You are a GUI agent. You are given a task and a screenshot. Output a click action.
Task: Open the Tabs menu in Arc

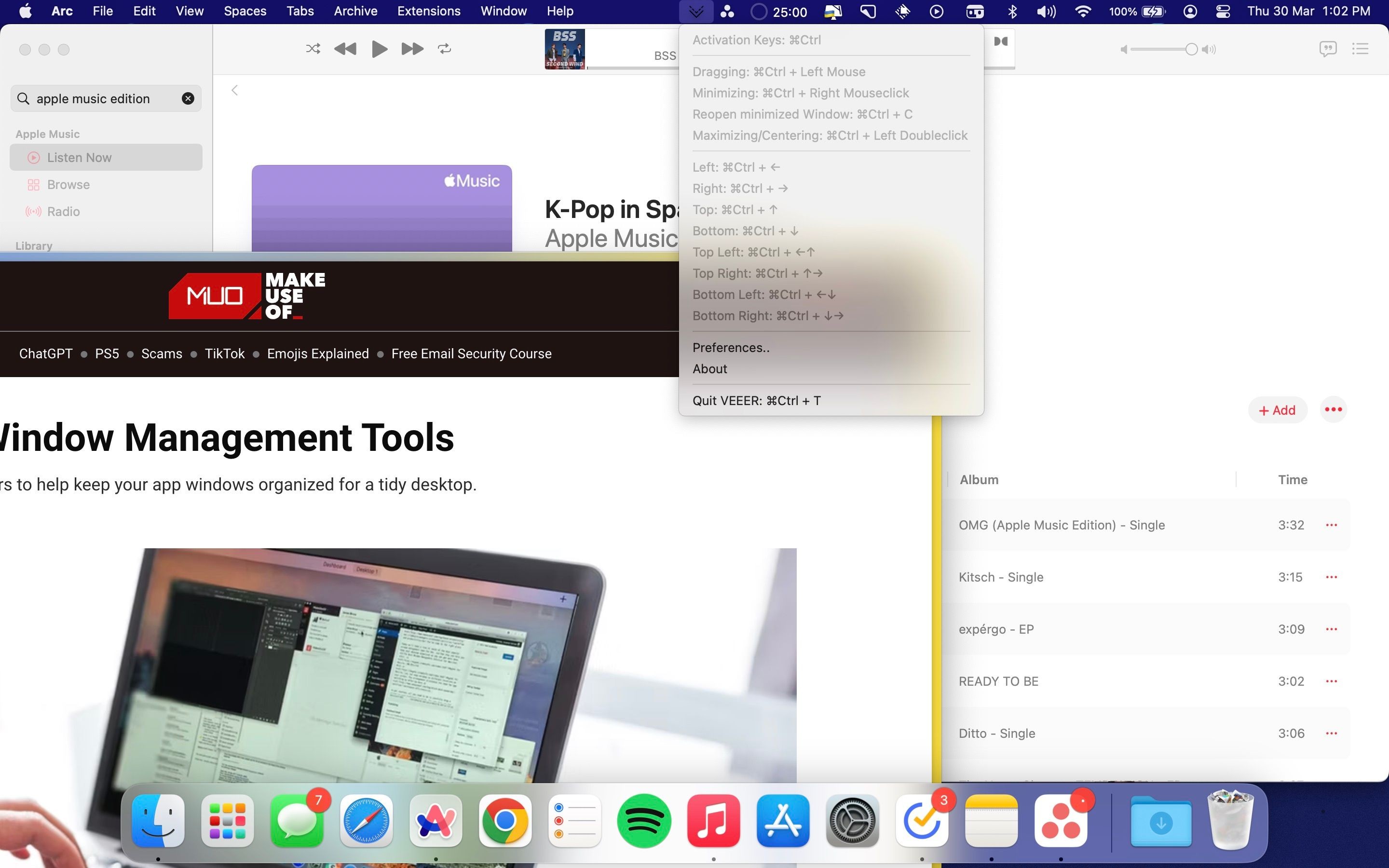[300, 11]
